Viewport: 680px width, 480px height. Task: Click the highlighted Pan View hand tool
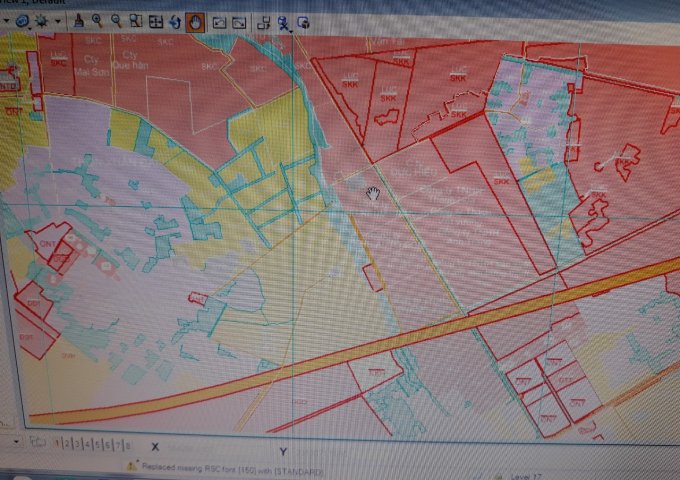(195, 20)
